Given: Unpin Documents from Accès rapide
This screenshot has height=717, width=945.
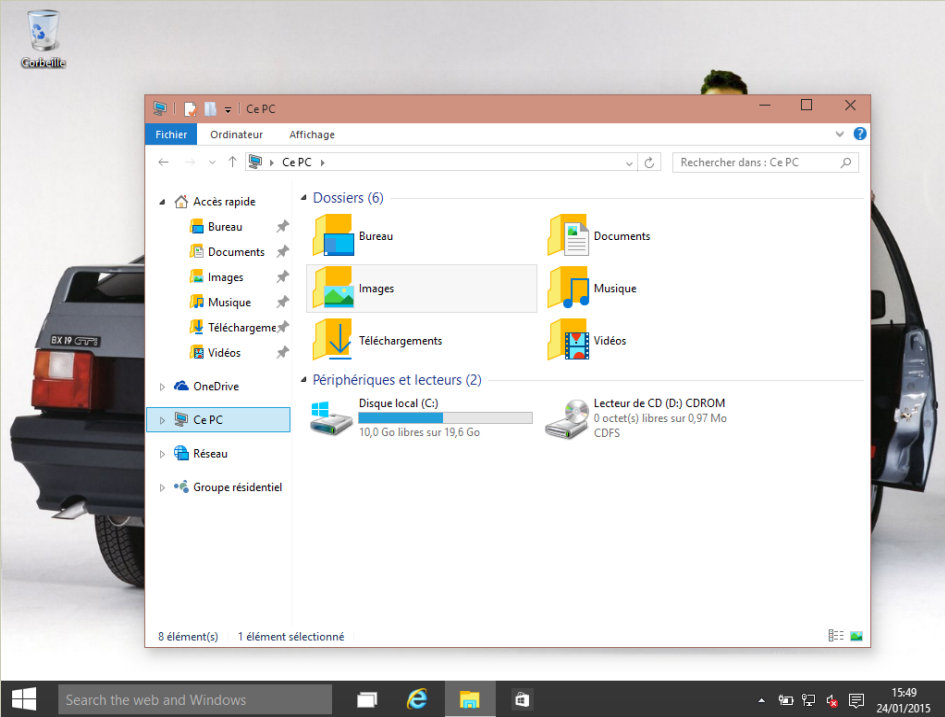Looking at the screenshot, I should point(283,252).
